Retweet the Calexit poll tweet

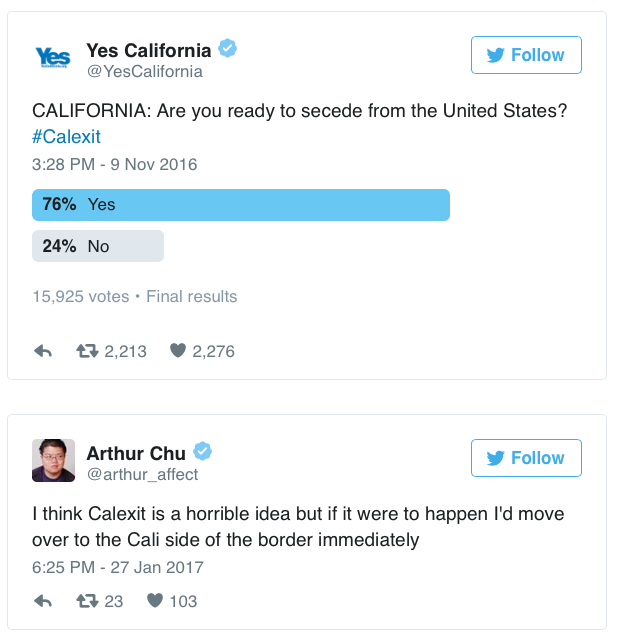(x=87, y=351)
